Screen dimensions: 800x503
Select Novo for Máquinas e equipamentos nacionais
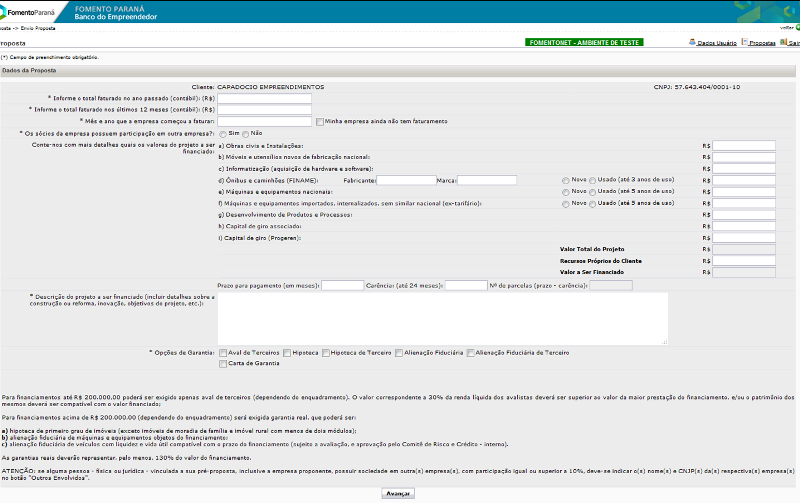tap(566, 192)
